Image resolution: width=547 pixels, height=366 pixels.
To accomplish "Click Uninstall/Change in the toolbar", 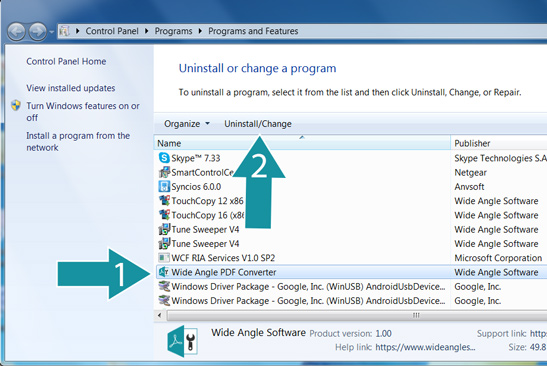I will (x=258, y=124).
